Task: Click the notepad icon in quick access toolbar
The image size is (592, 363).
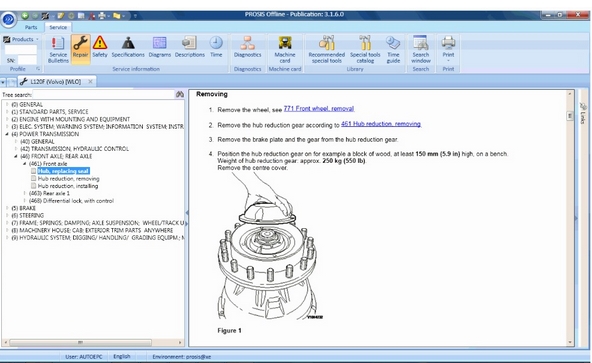Action: (60, 16)
